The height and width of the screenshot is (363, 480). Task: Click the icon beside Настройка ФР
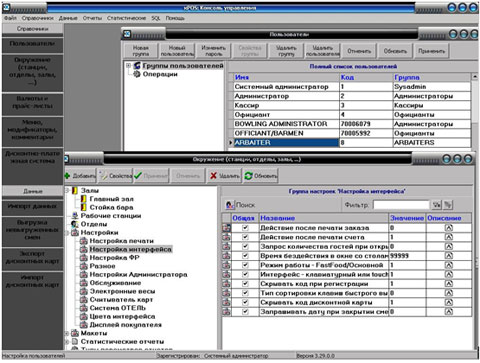(x=84, y=258)
